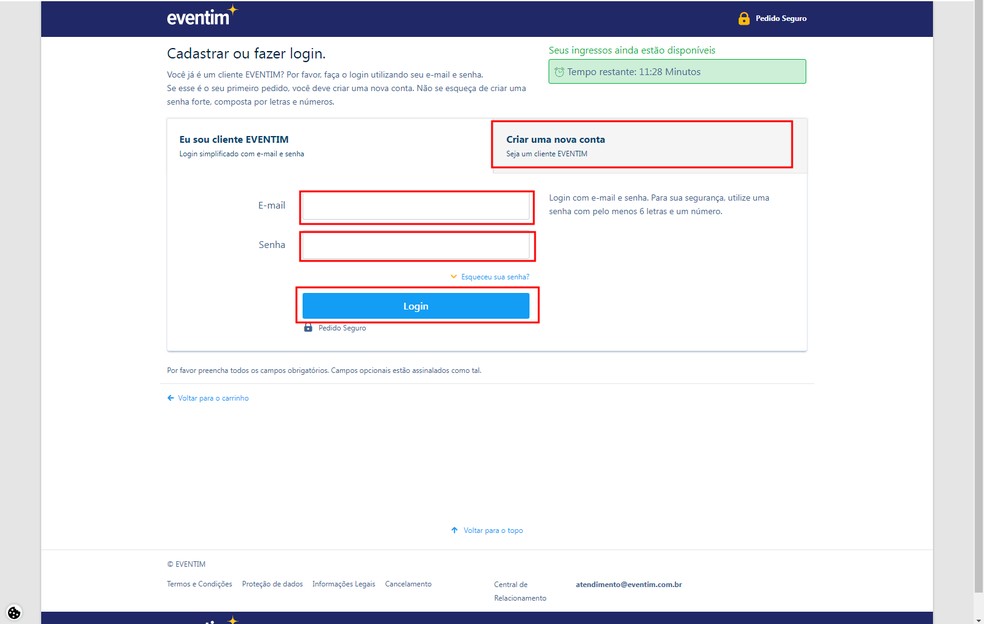Click the Cancelamento footer link

pyautogui.click(x=408, y=584)
